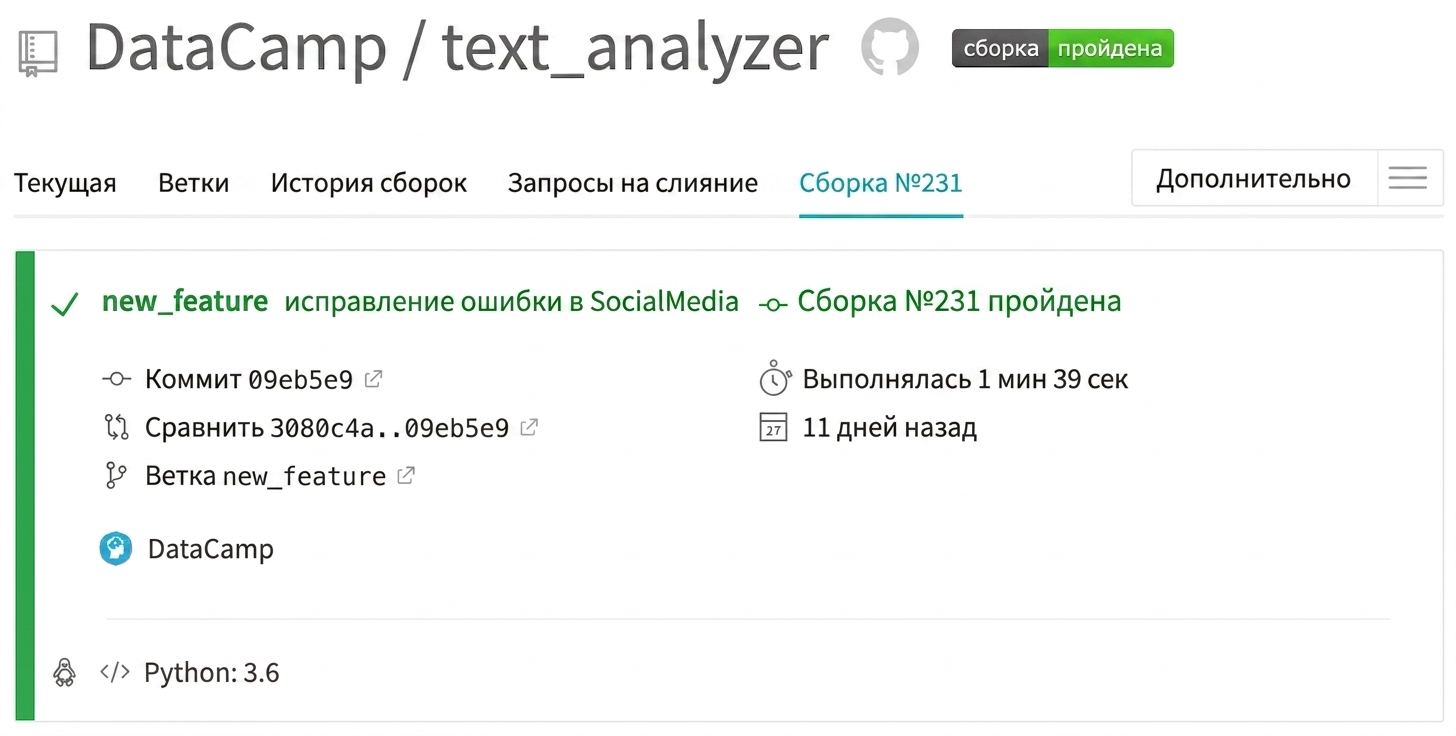The image size is (1456, 736).
Task: Open the 'DataCamp' owner link in title
Action: tap(236, 48)
